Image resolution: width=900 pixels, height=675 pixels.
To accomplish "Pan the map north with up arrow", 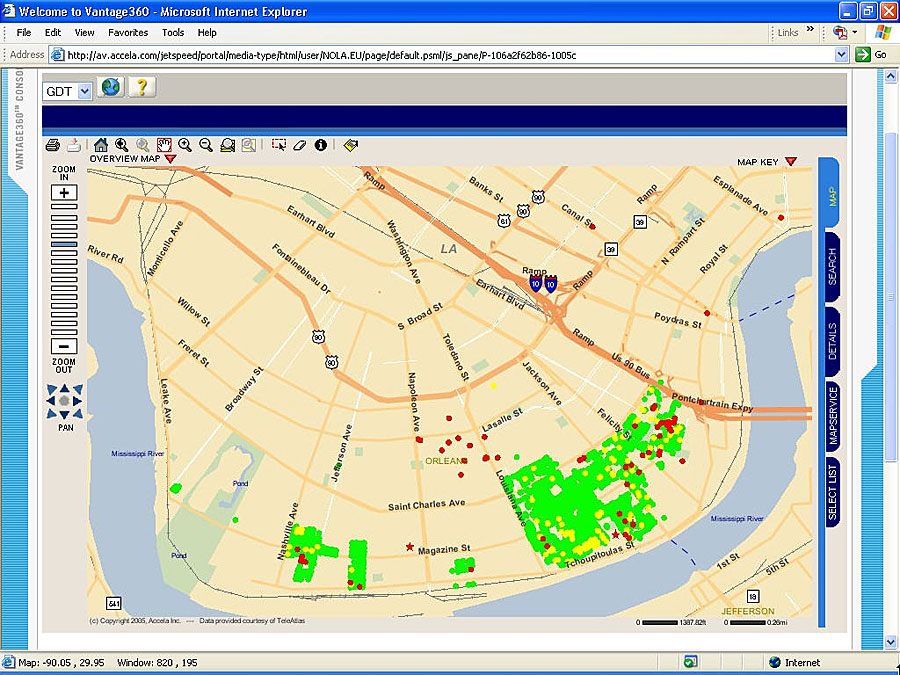I will [64, 389].
